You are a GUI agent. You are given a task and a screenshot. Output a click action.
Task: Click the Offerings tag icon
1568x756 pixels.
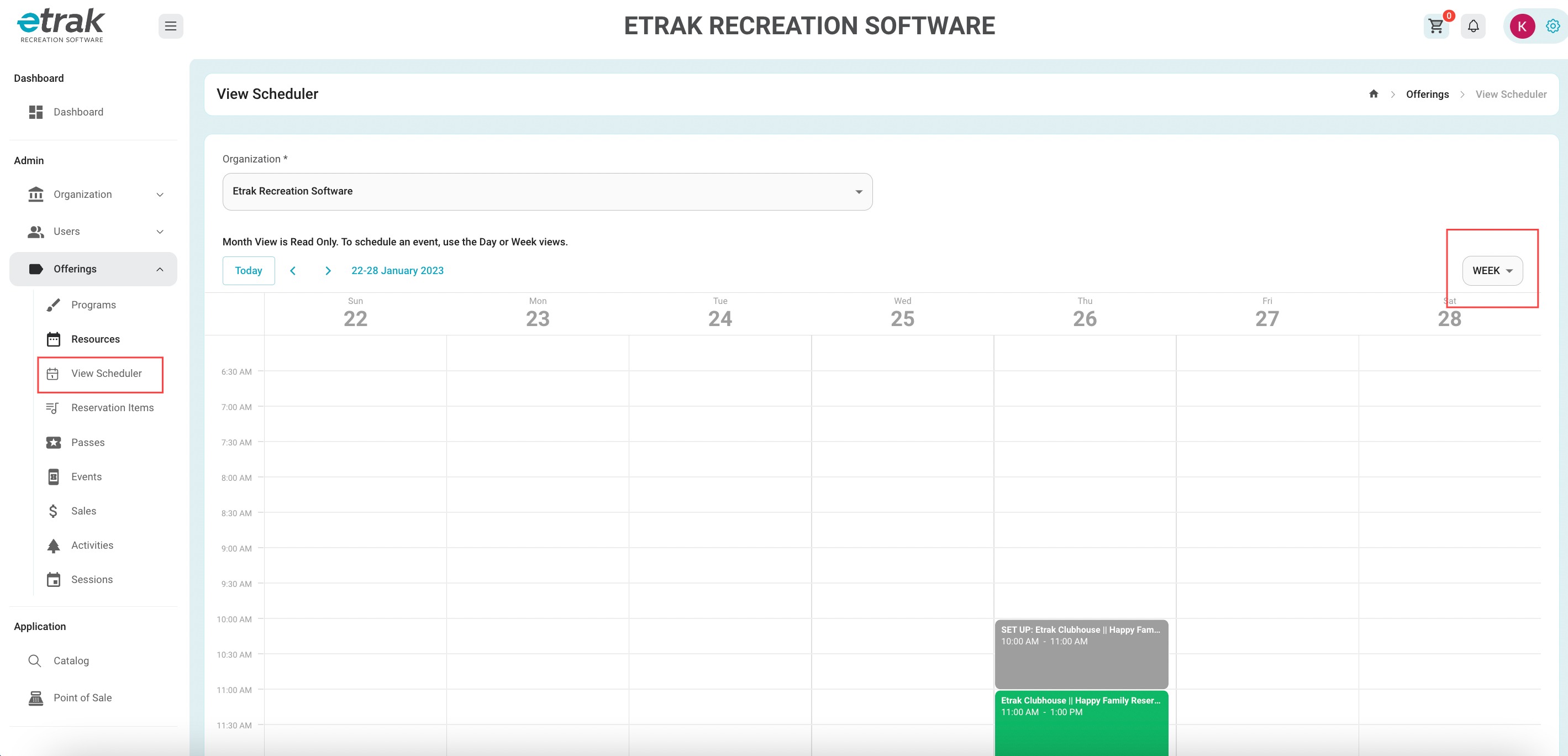(x=36, y=269)
